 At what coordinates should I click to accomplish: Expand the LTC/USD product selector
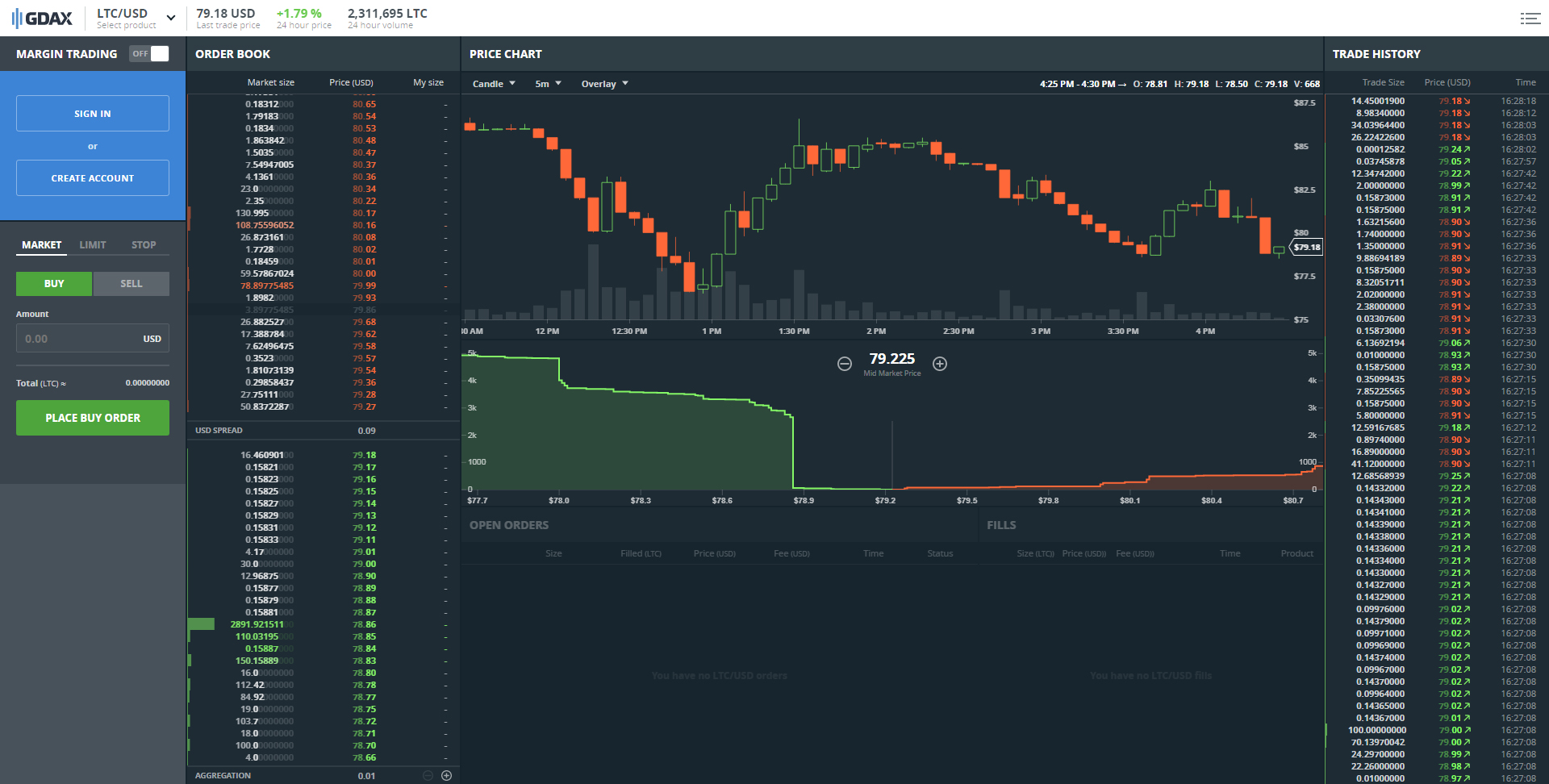(x=136, y=18)
